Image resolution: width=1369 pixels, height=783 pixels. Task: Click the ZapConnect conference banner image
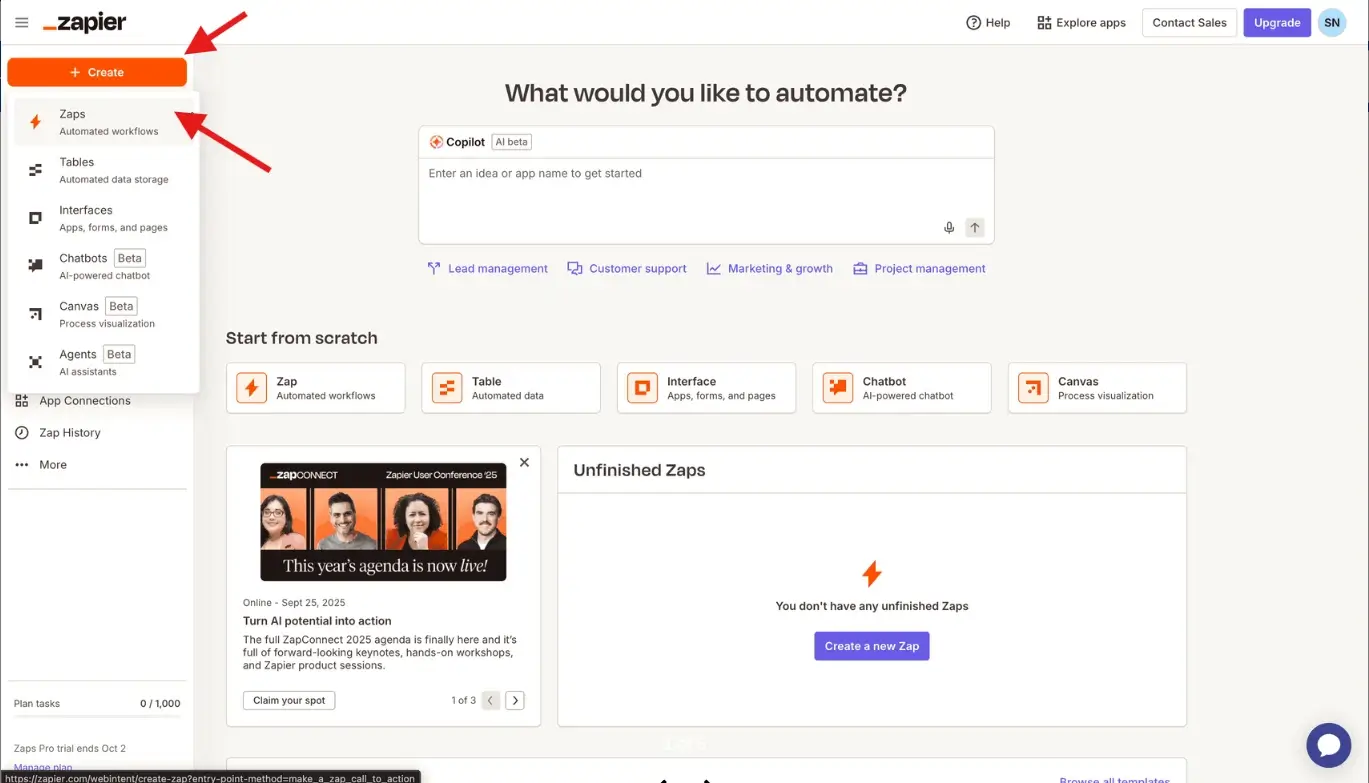pyautogui.click(x=383, y=522)
